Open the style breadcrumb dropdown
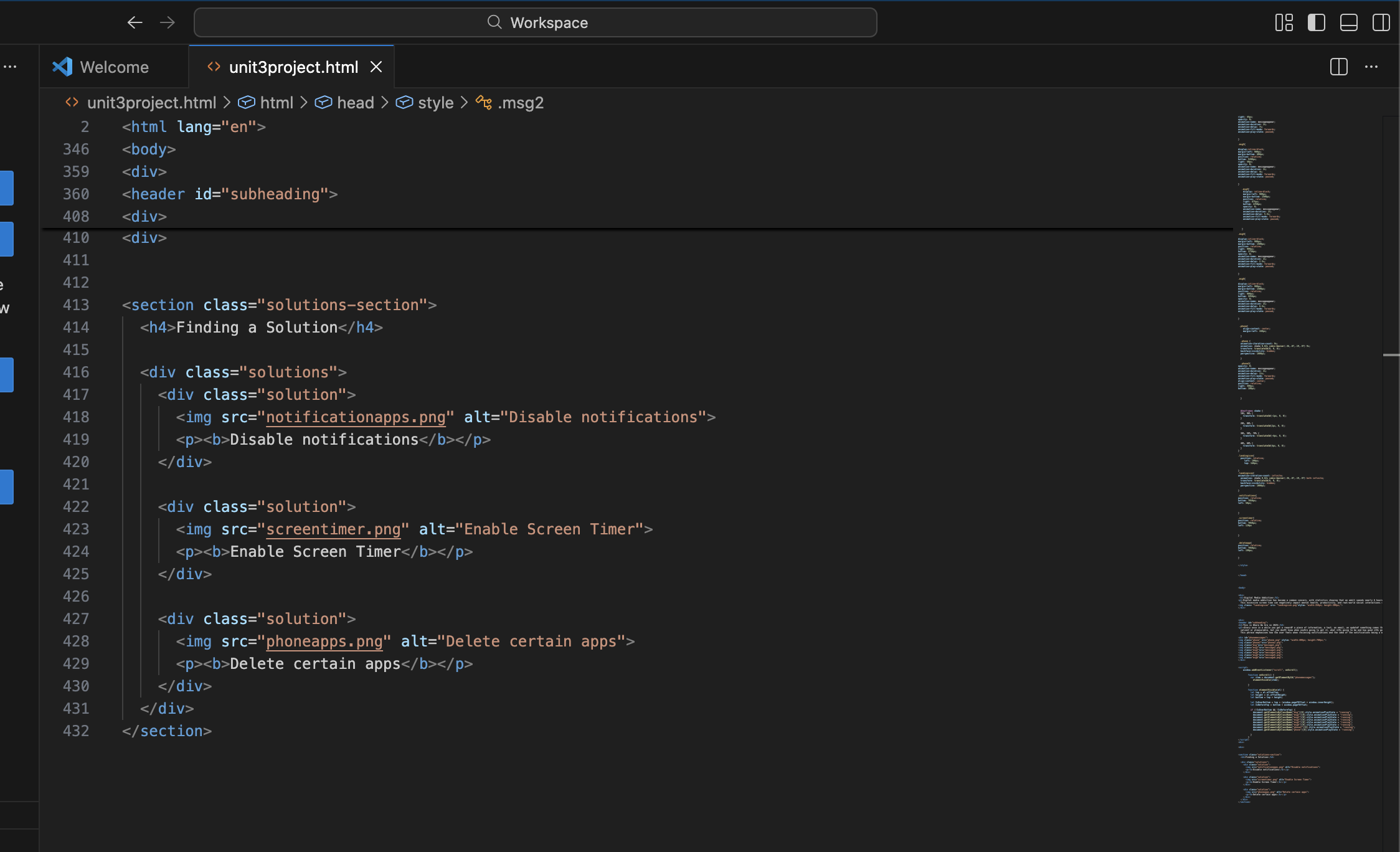 435,103
